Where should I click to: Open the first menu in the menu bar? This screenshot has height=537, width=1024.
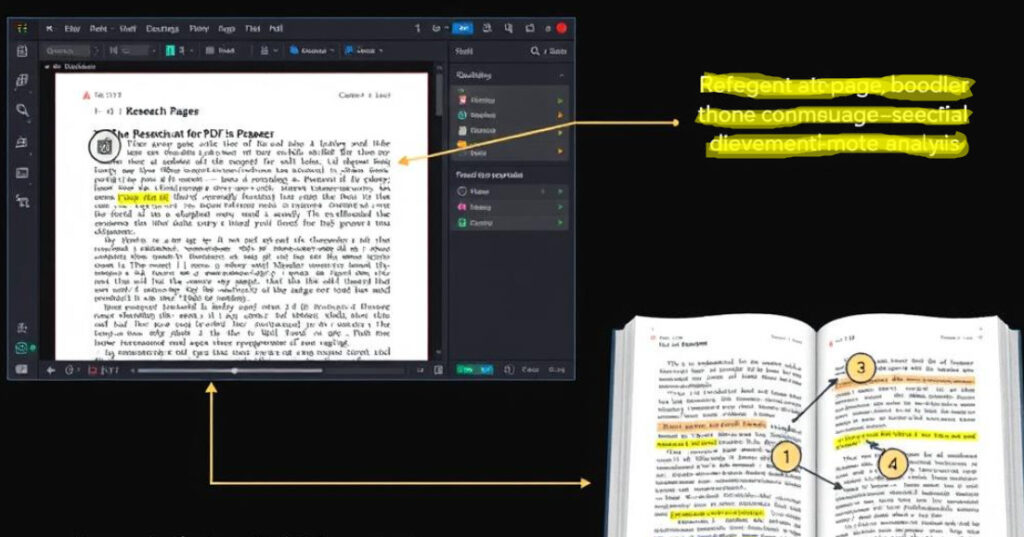[x=75, y=29]
